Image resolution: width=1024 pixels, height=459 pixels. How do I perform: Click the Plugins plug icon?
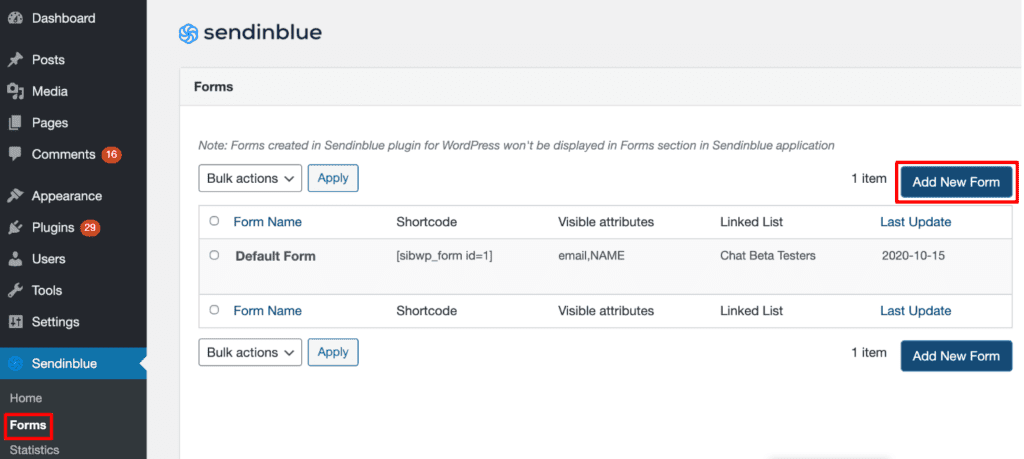[15, 228]
